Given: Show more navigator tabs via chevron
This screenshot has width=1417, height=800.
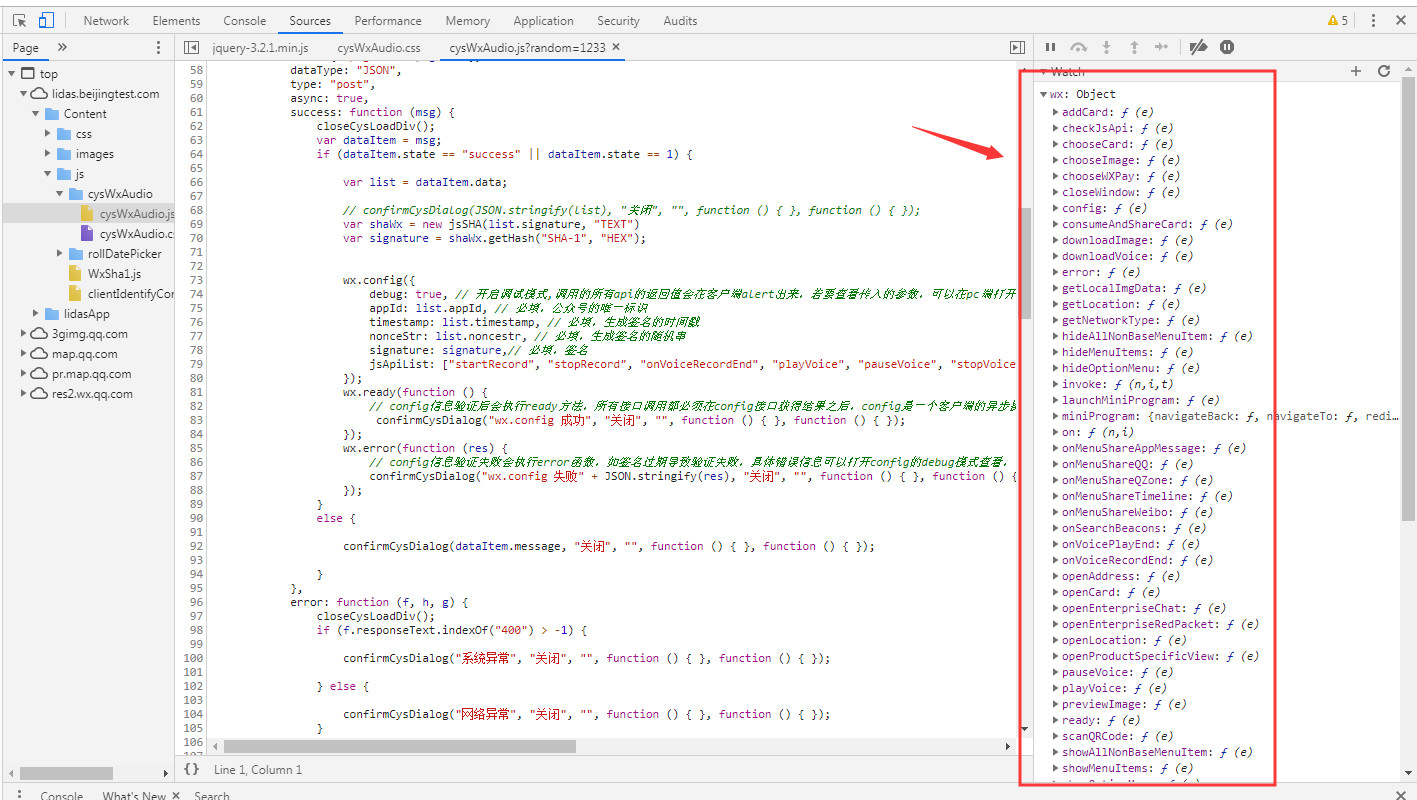Looking at the screenshot, I should (x=62, y=47).
